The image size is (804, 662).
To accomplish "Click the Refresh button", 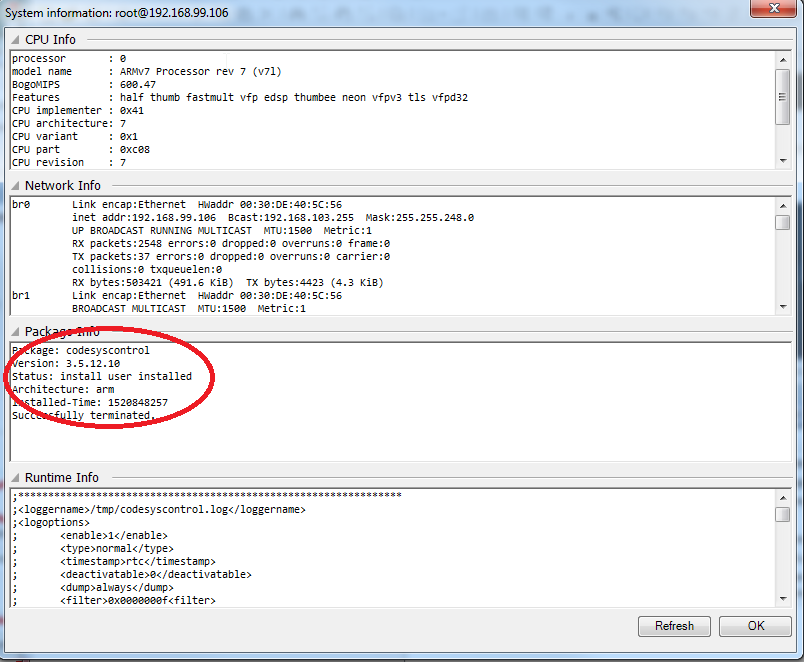I will pos(674,626).
